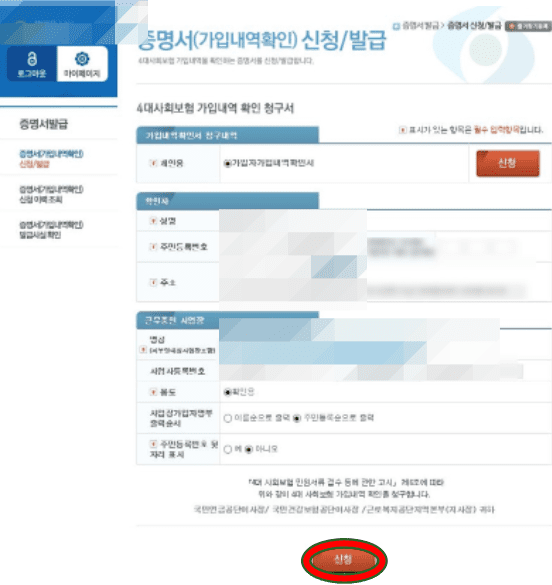This screenshot has height=585, width=552.
Task: Select 아니오 for 주민등록번호 뒷자리 표시
Action: coord(249,449)
